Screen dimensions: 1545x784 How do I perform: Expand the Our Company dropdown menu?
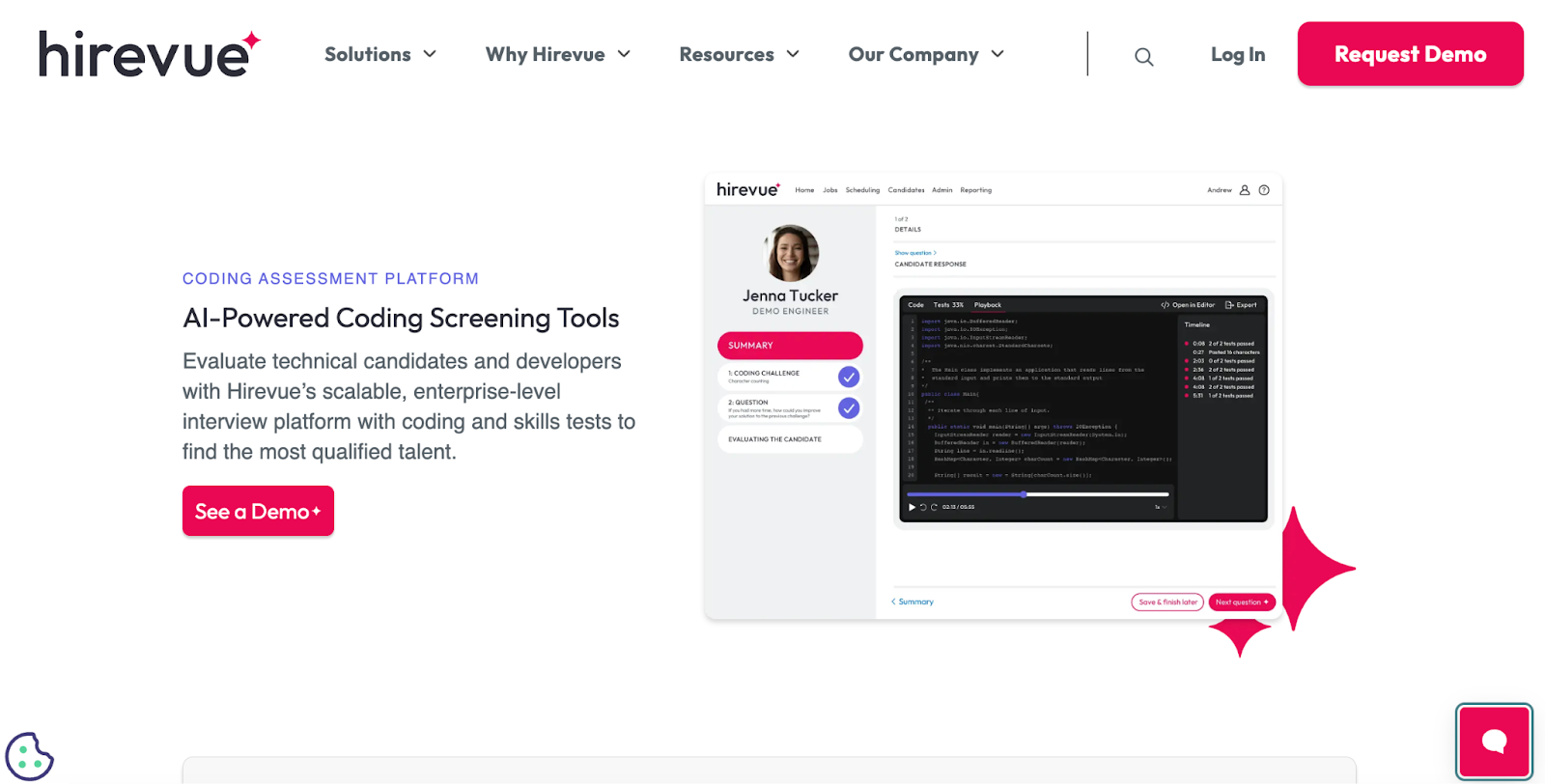(x=927, y=54)
